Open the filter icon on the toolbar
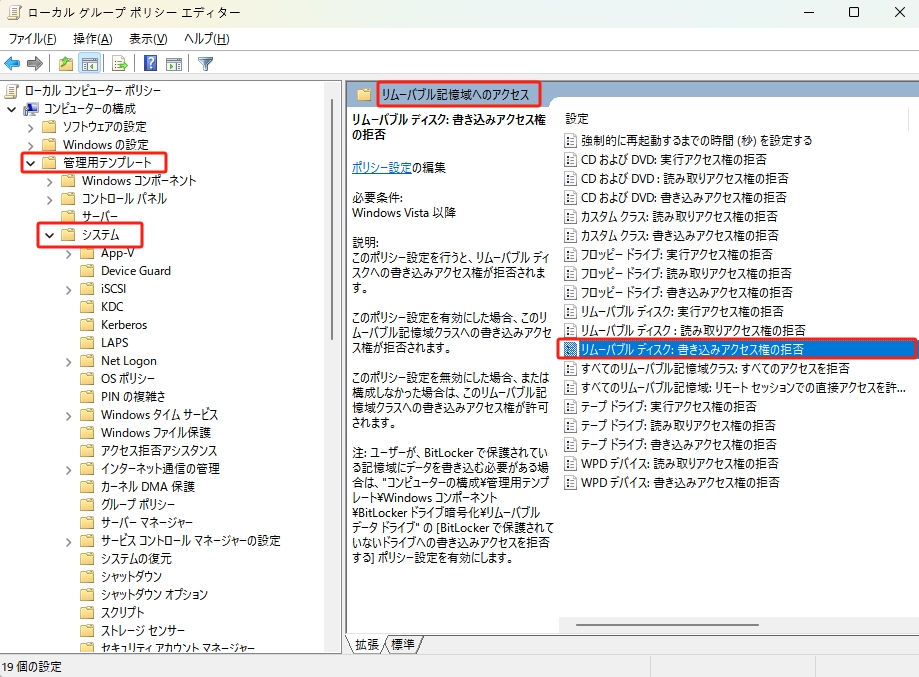The image size is (919, 677). [x=205, y=62]
